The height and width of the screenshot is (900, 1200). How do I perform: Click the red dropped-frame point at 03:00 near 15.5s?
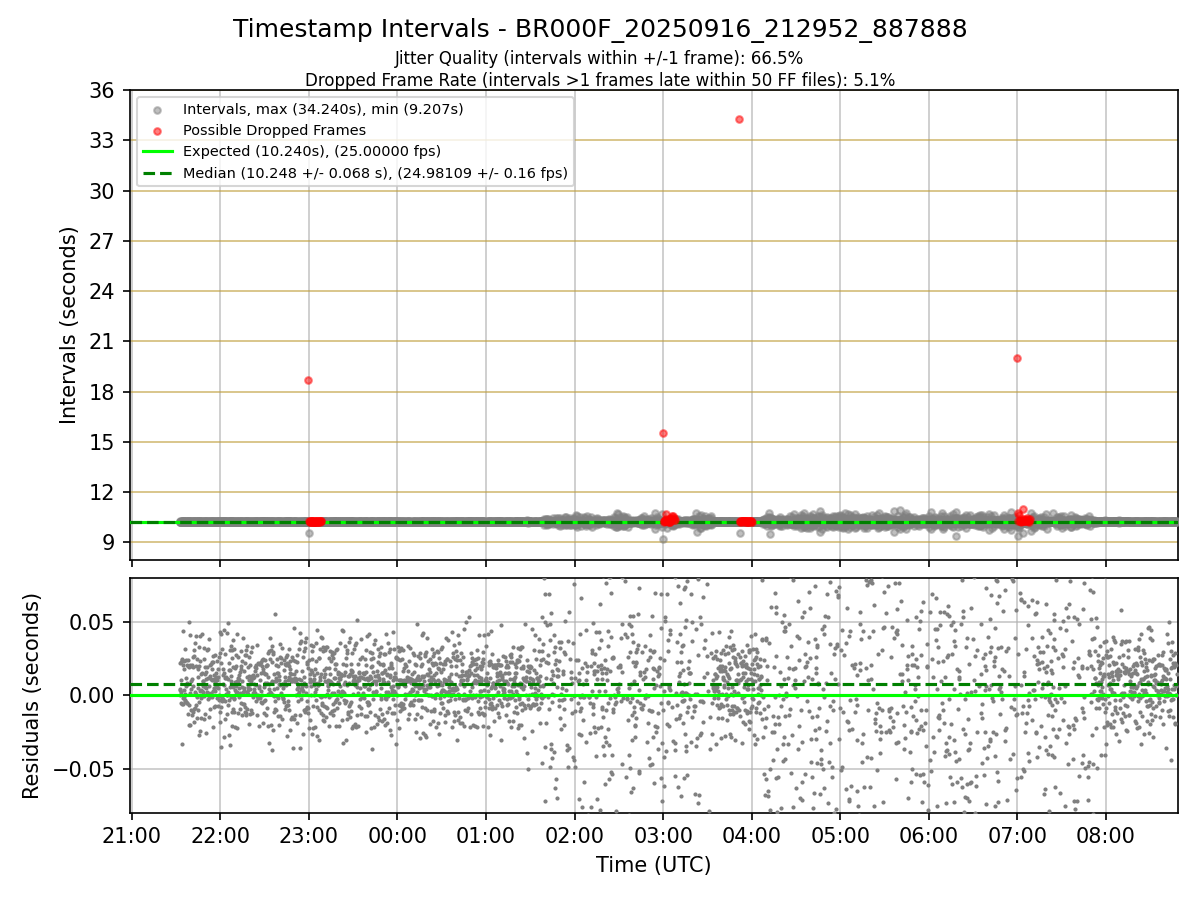[663, 433]
